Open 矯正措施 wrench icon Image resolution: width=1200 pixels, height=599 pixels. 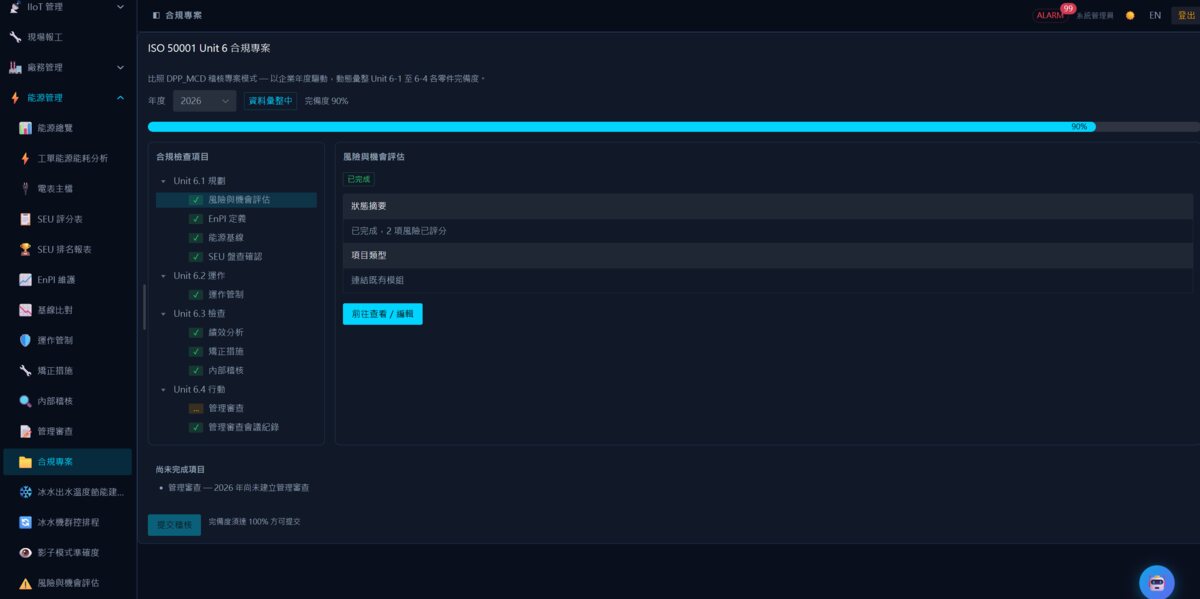[x=25, y=370]
